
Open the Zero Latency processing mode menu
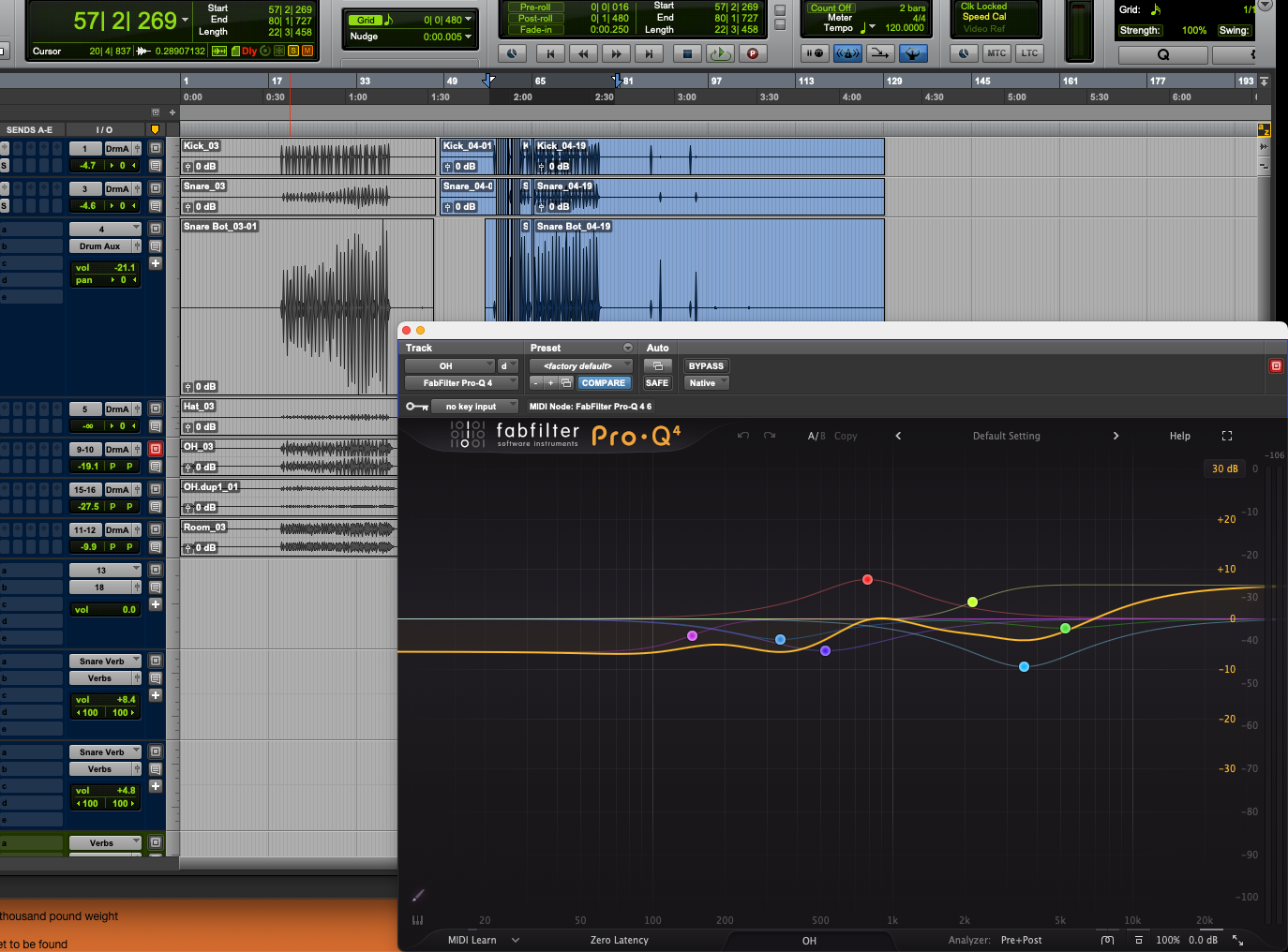point(620,940)
